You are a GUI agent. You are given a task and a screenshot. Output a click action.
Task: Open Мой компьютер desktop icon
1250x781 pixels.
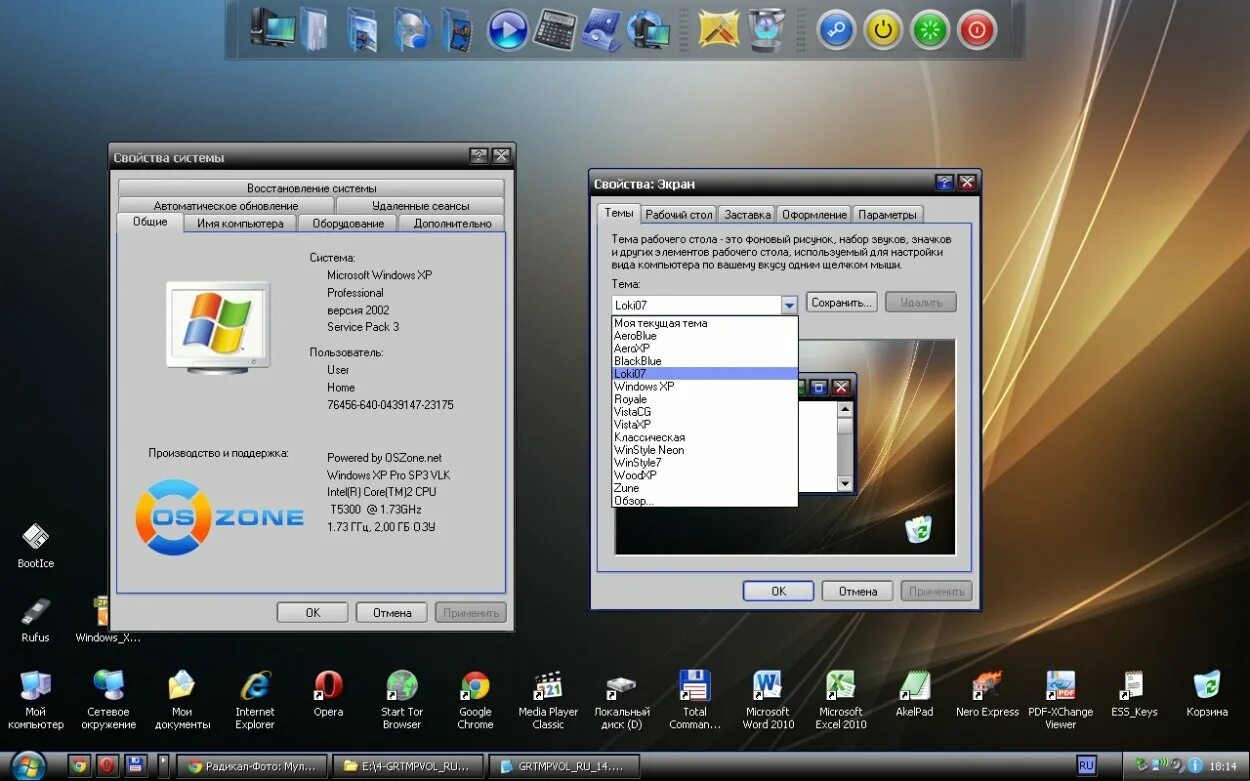[35, 699]
